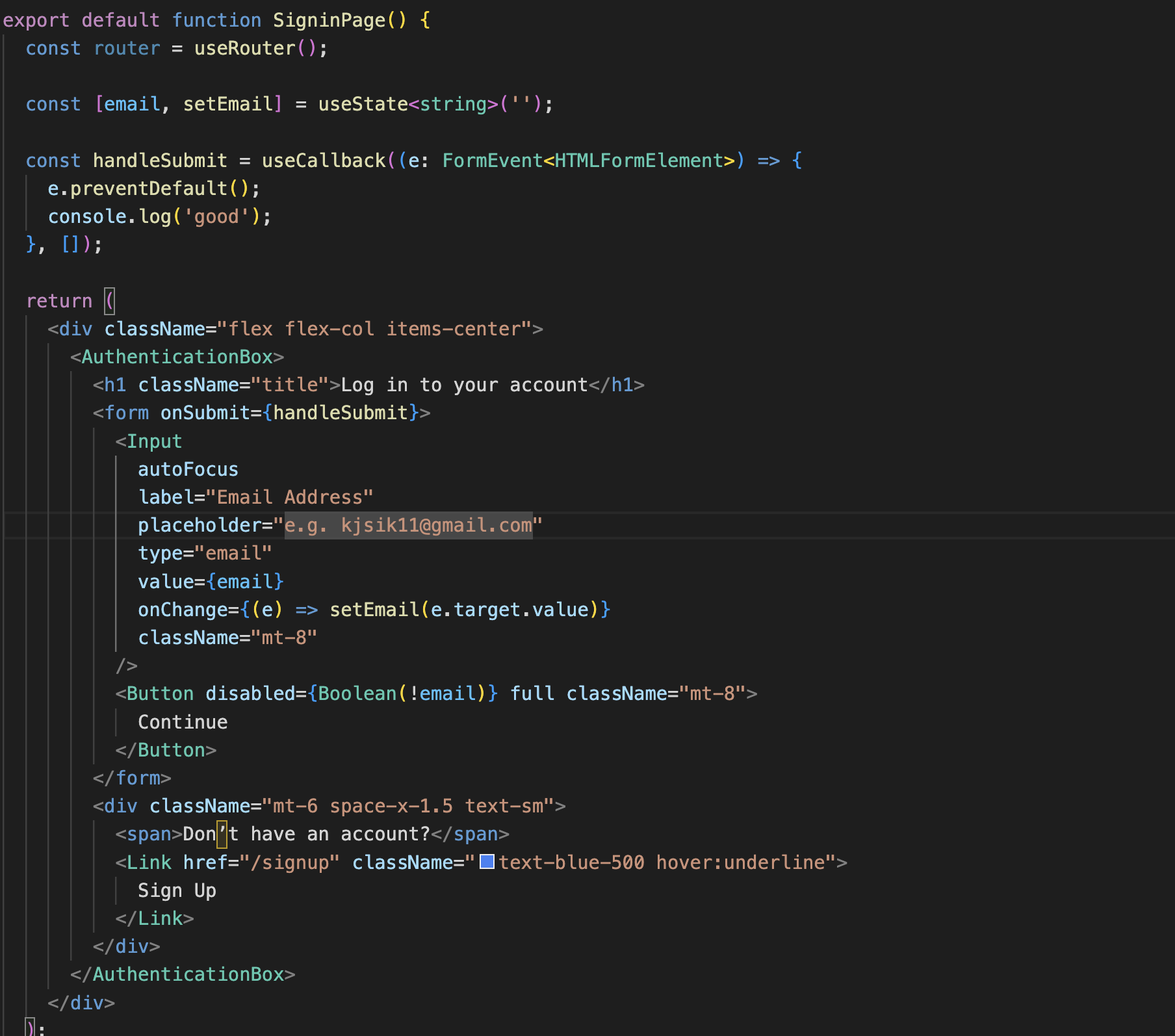Click the e.preventDefault() call
Image resolution: width=1175 pixels, height=1036 pixels.
(x=153, y=188)
